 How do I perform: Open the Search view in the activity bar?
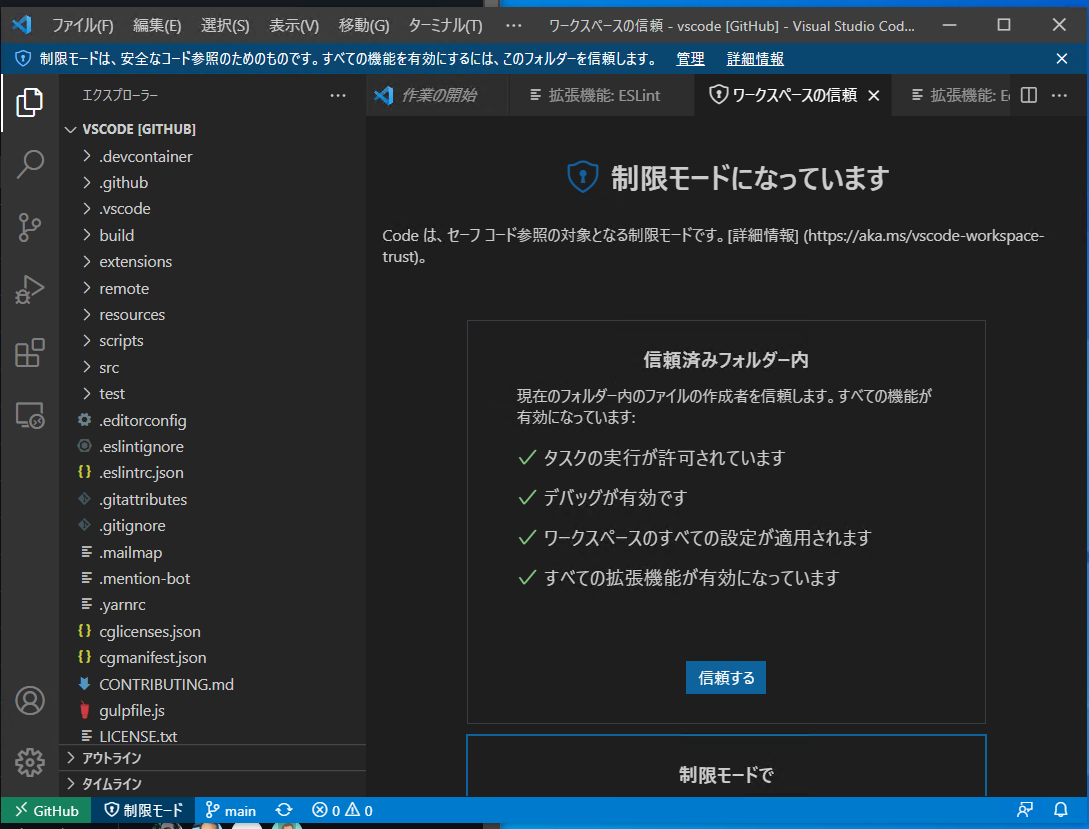[30, 163]
